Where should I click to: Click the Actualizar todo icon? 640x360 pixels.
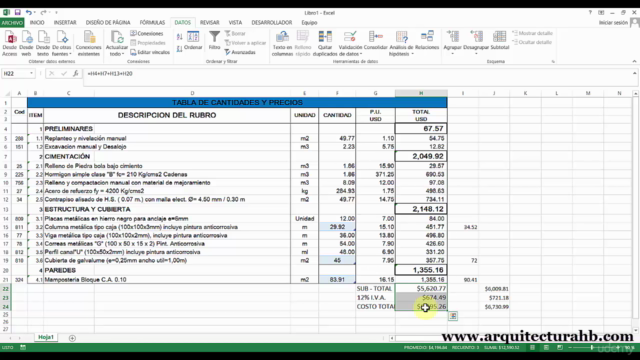117,38
